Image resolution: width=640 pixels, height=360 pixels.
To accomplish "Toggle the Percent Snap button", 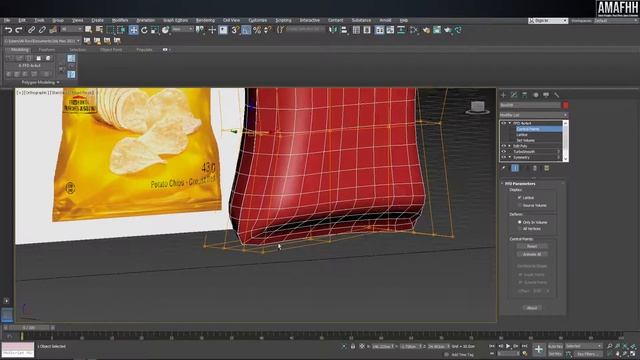I will (257, 30).
